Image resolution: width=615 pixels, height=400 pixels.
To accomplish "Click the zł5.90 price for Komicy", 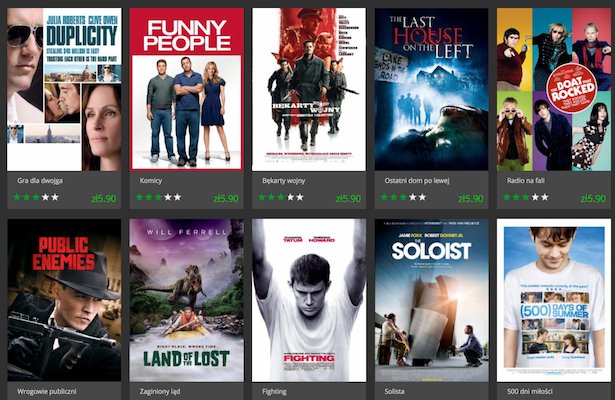I will tap(226, 198).
